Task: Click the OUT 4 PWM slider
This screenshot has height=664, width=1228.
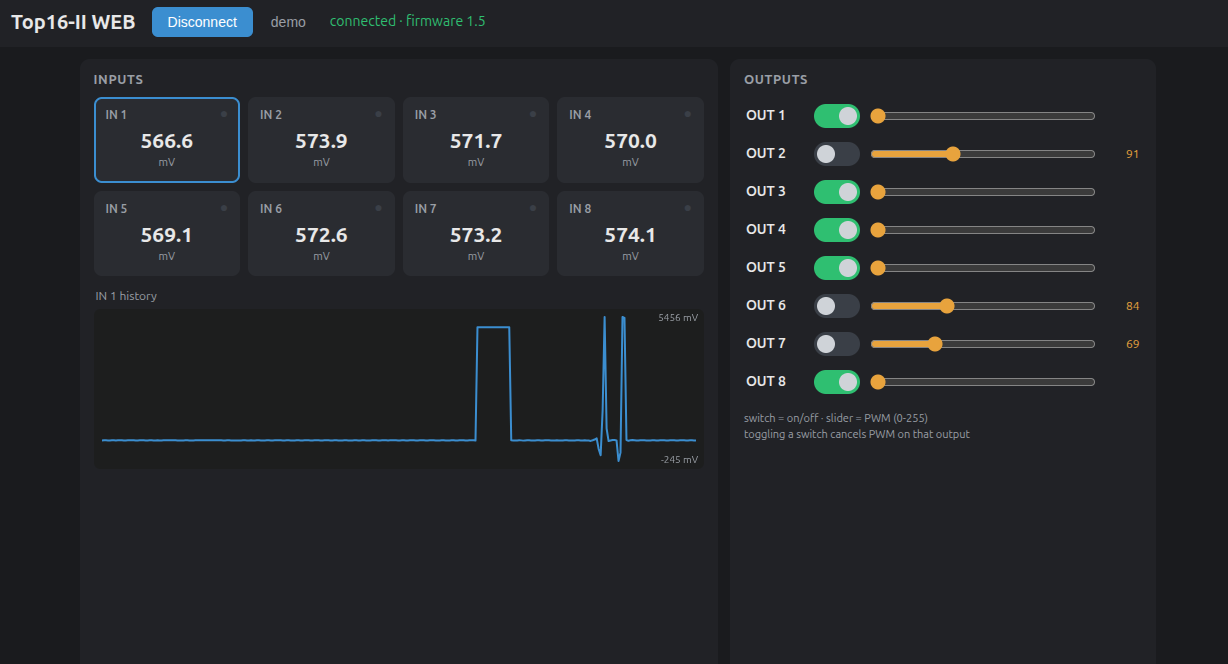Action: [983, 230]
